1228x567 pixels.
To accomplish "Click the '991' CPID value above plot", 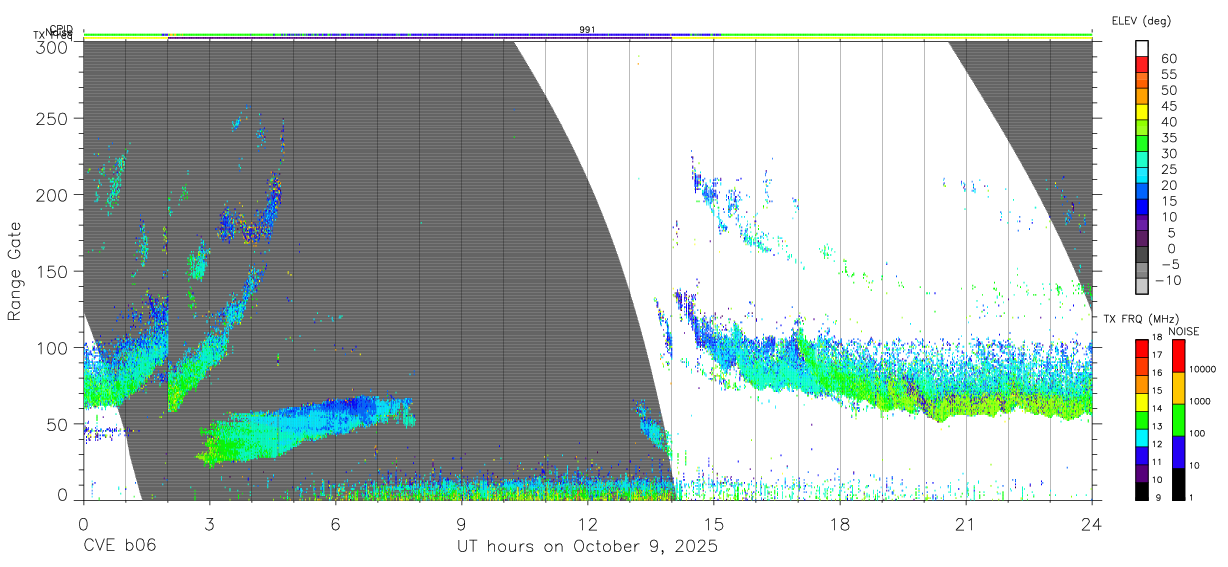I will 587,30.
